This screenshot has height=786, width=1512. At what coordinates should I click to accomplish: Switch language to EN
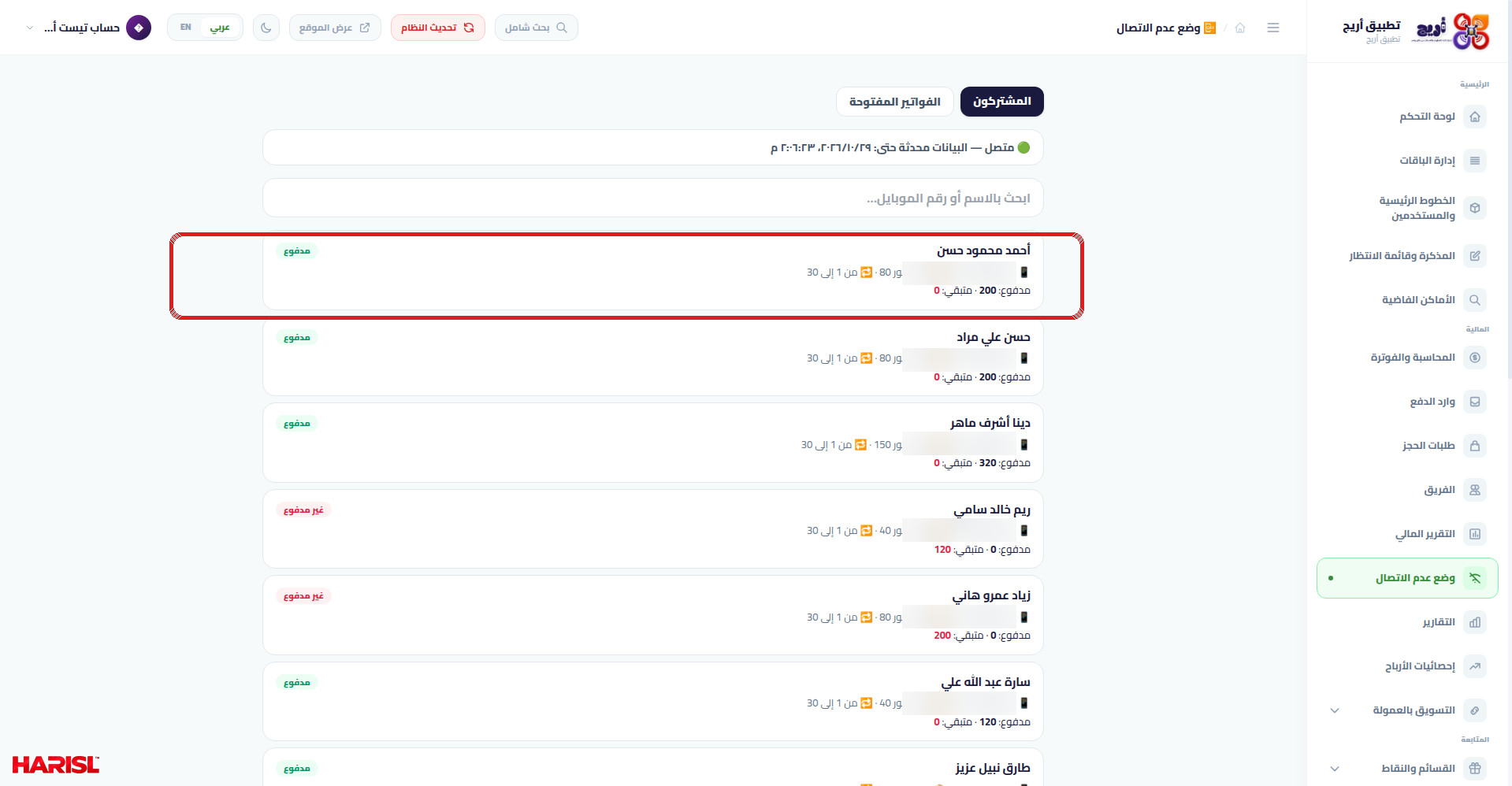pyautogui.click(x=186, y=28)
